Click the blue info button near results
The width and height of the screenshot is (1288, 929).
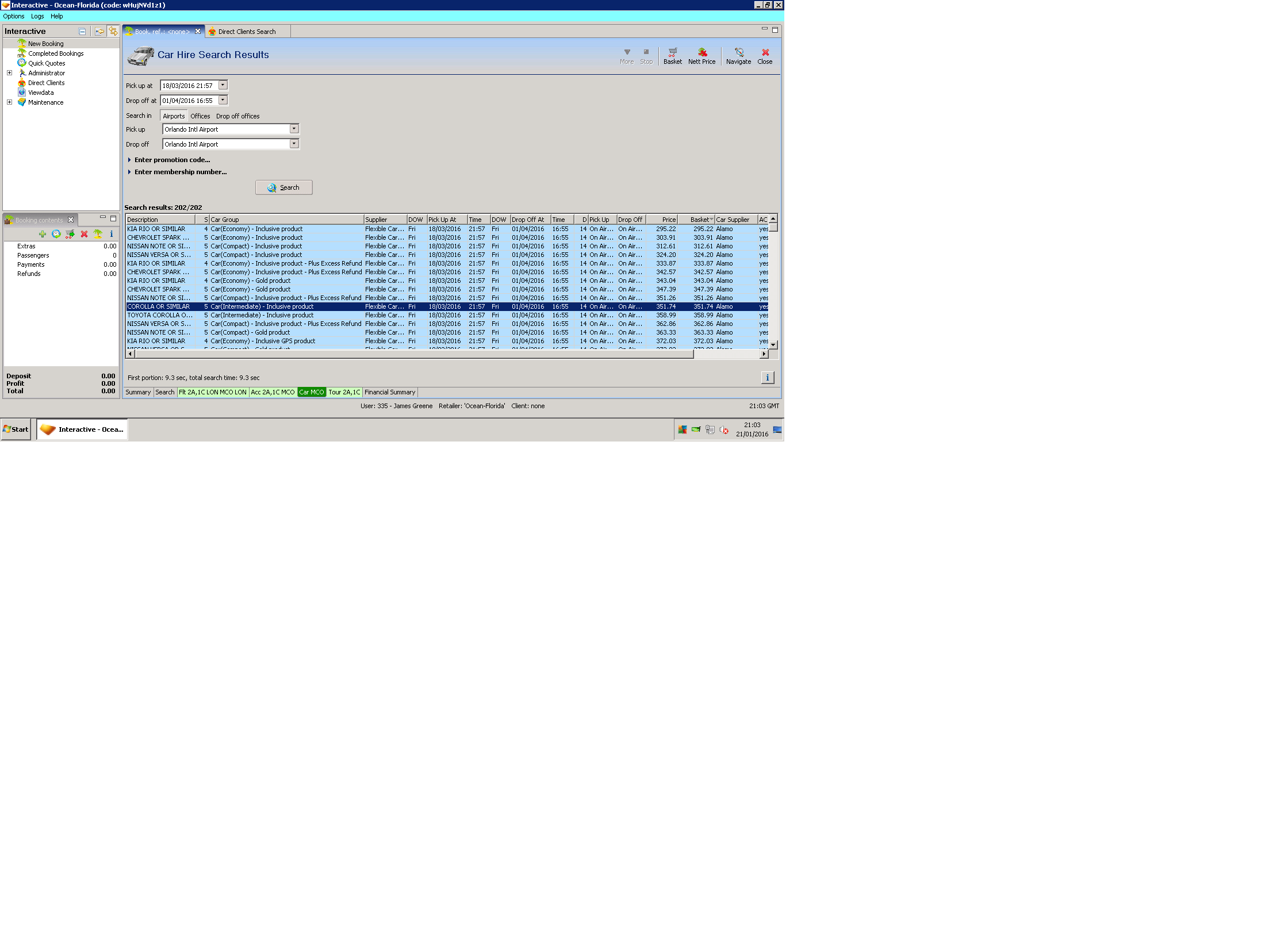(x=767, y=378)
